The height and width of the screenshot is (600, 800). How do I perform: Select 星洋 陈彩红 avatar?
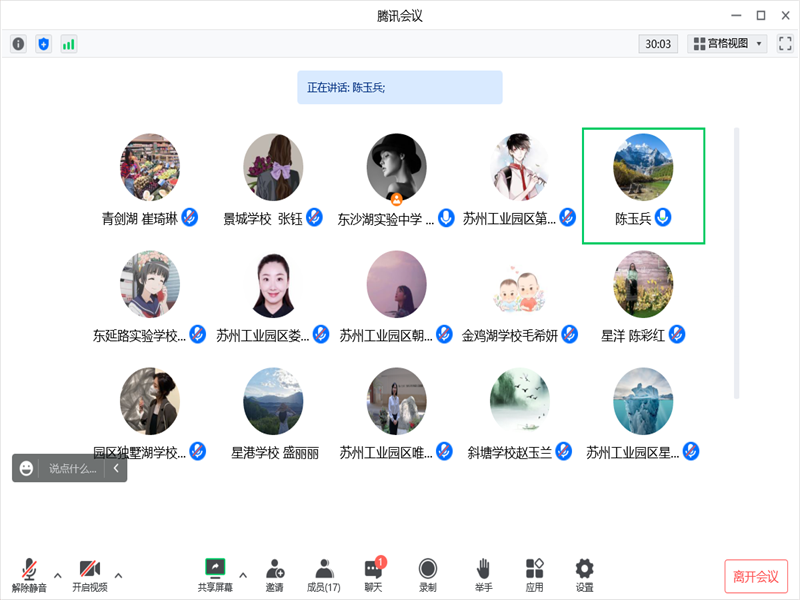pyautogui.click(x=643, y=284)
